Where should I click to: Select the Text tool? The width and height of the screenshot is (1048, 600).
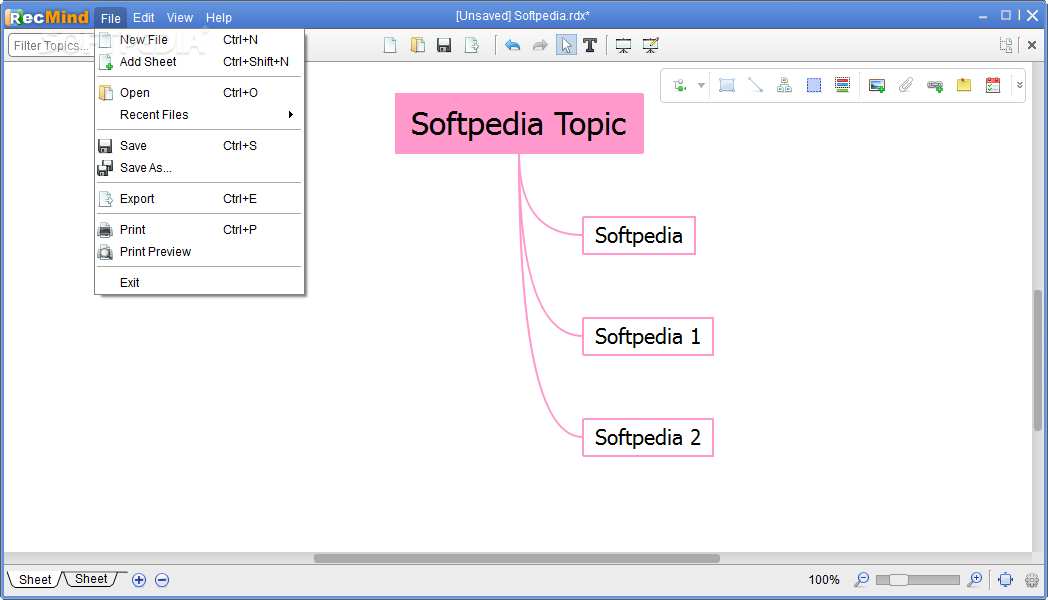pos(590,45)
